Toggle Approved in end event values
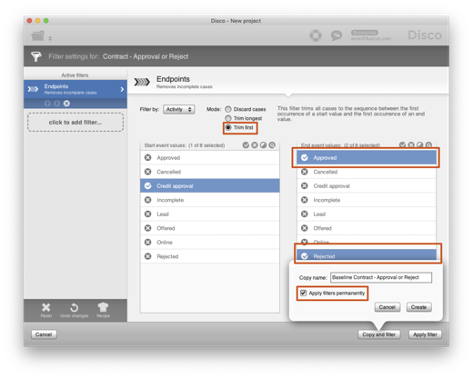Viewport: 473px width, 378px height. point(366,158)
